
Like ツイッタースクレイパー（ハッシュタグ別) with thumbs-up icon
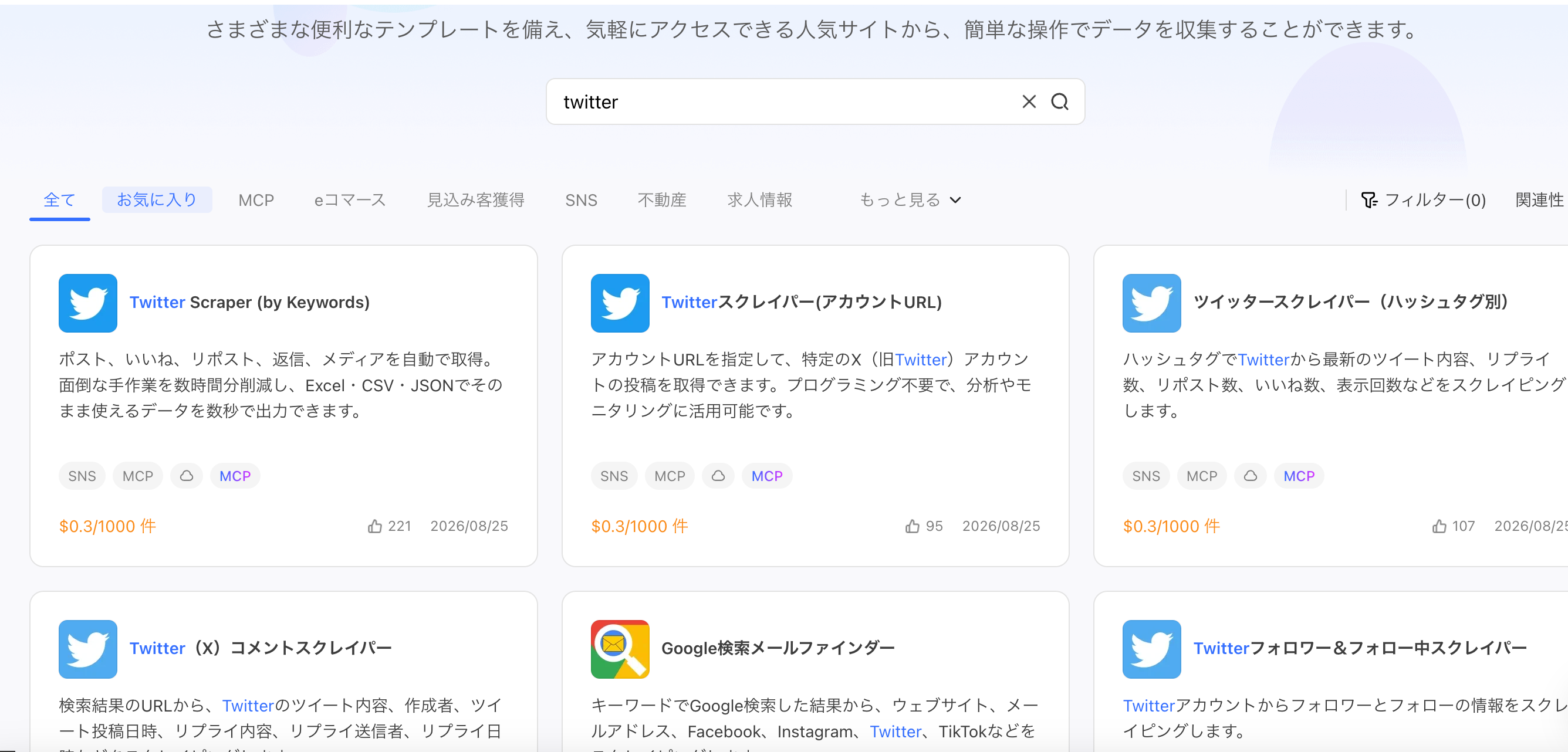tap(1439, 526)
